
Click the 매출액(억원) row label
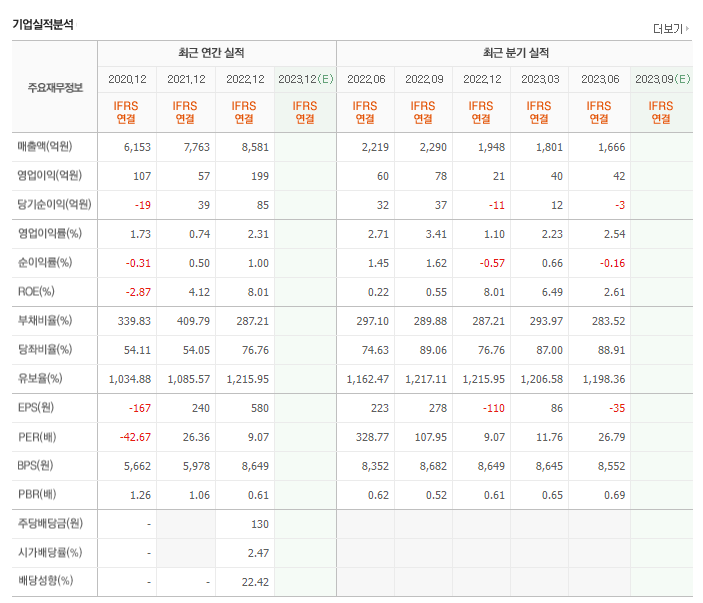coord(45,147)
